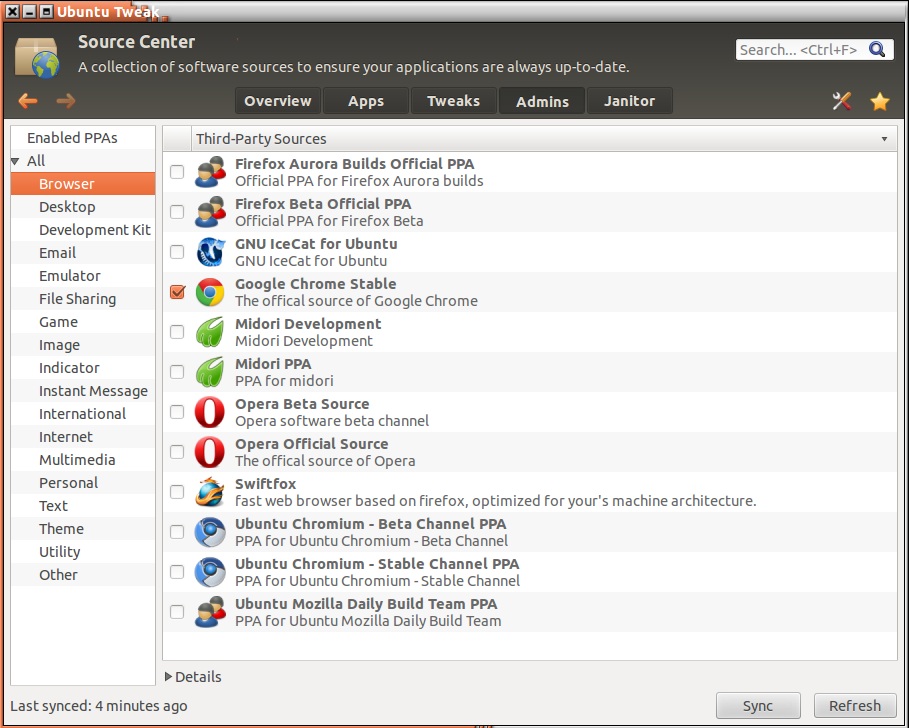
Task: Check Ubuntu Mozilla Daily Build Team box
Action: pyautogui.click(x=177, y=611)
